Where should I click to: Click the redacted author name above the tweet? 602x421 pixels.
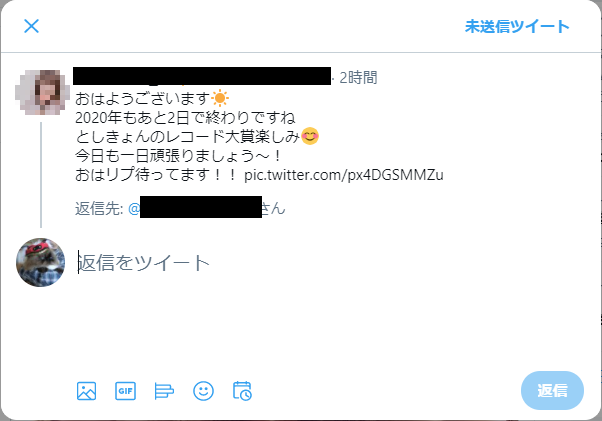(202, 76)
